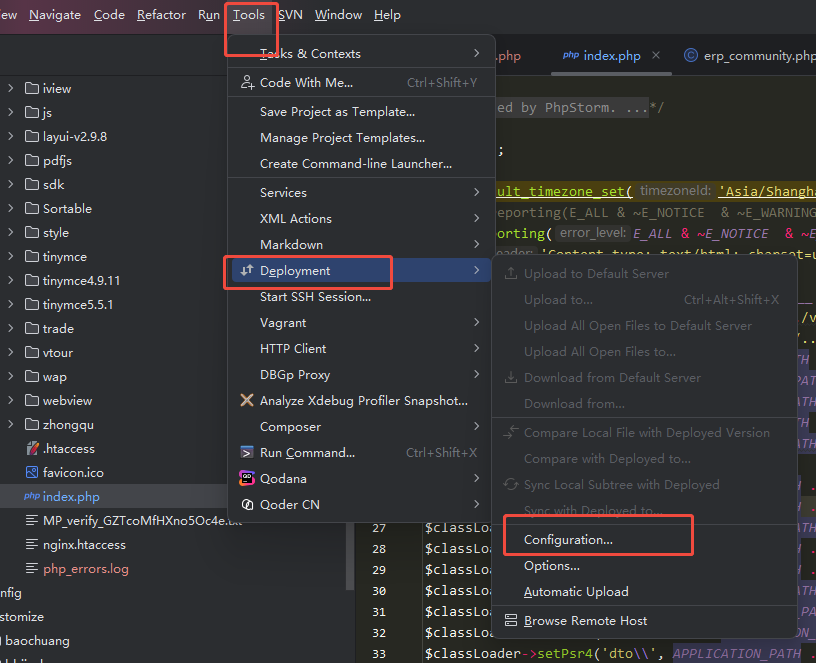This screenshot has height=663, width=816.
Task: Click the class icon on erp_community.php tab
Action: 691,55
